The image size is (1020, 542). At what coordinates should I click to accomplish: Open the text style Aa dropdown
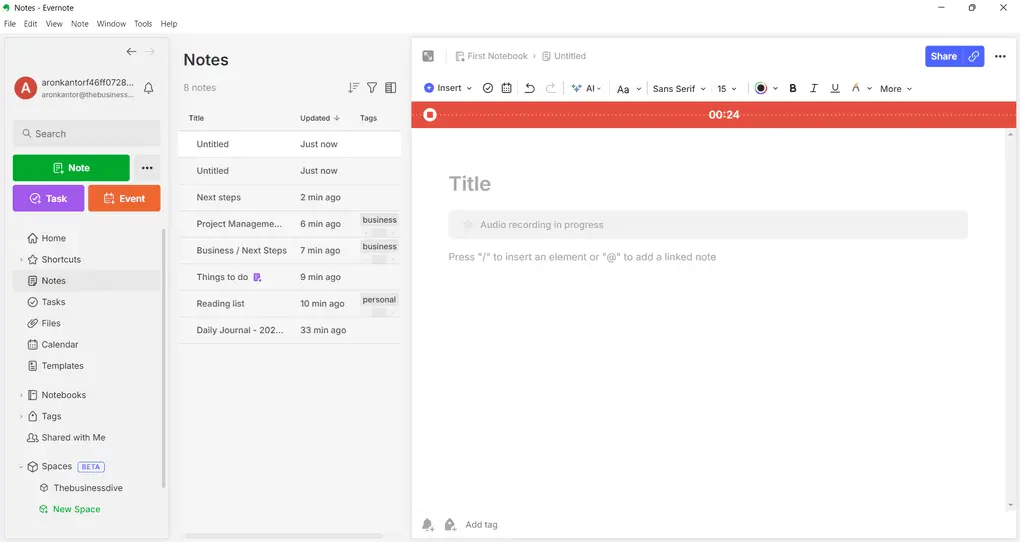(x=628, y=88)
